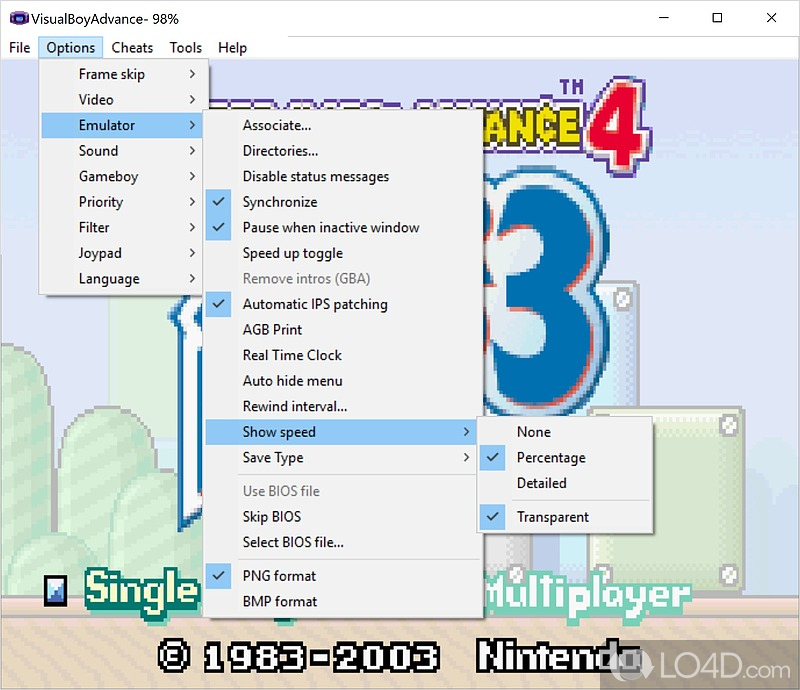The image size is (800, 690).
Task: Toggle Transparent speed display
Action: (552, 517)
